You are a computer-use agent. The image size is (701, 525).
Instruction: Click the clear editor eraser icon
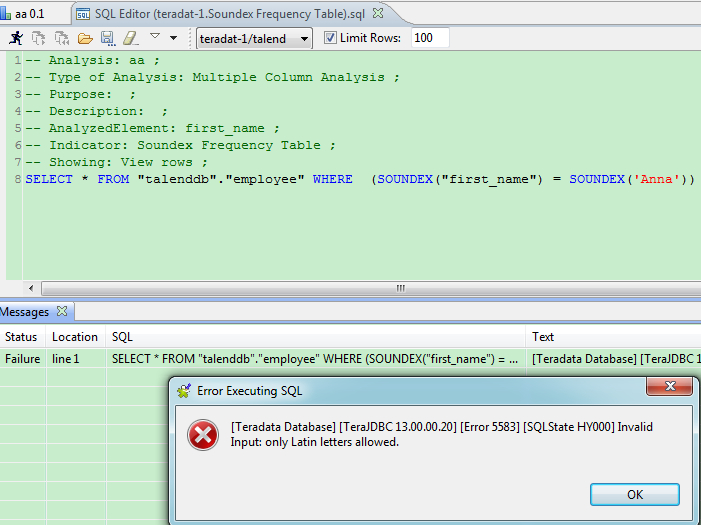(129, 38)
